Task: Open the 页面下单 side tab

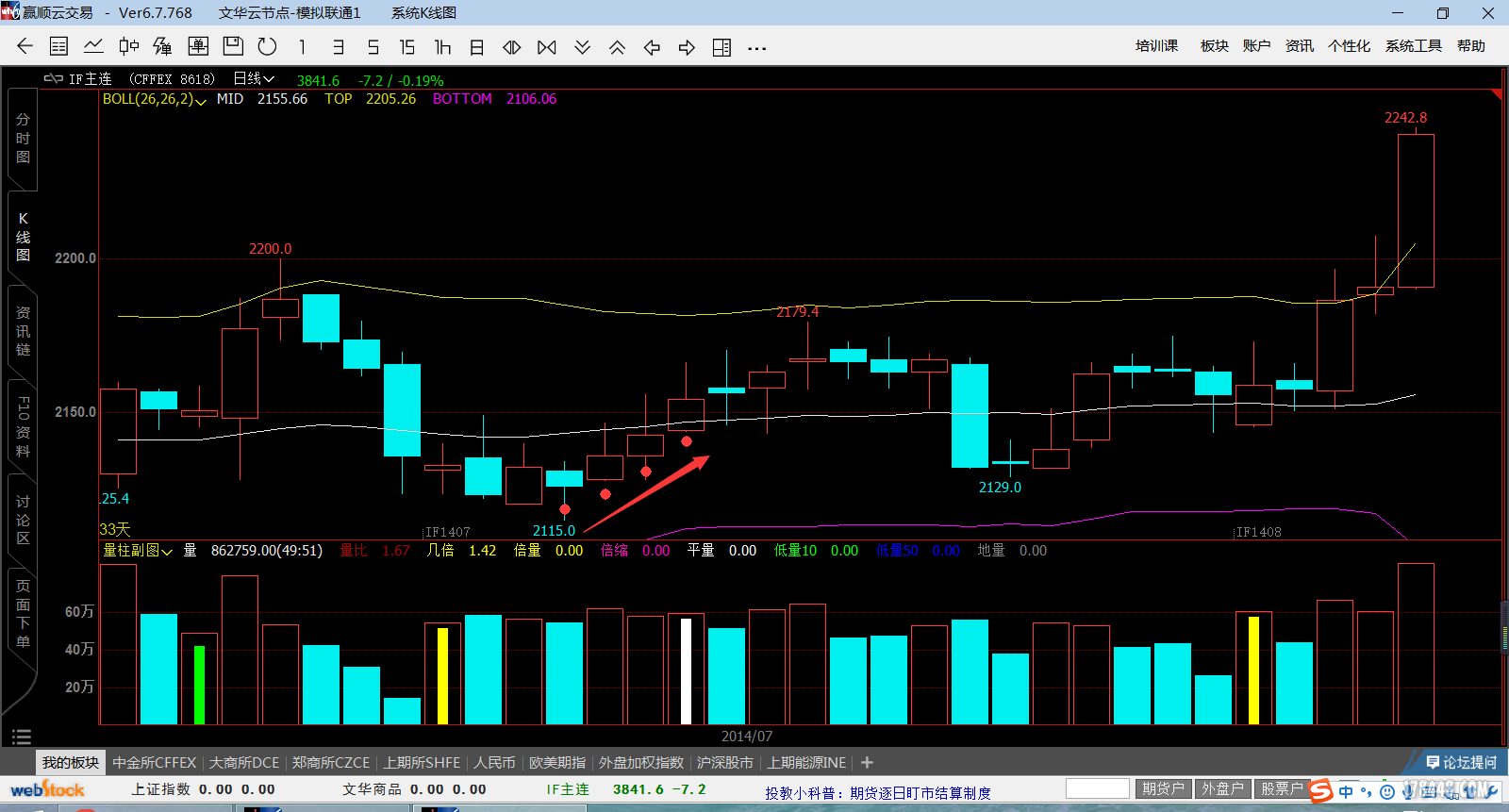Action: pos(23,614)
